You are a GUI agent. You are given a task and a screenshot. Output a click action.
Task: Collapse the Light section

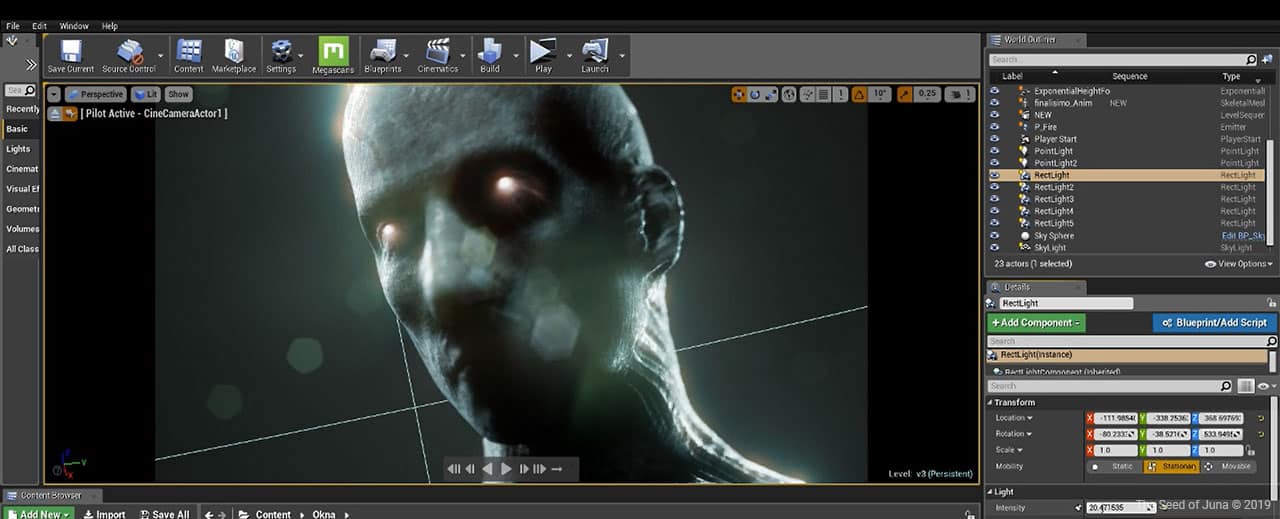pyautogui.click(x=990, y=492)
